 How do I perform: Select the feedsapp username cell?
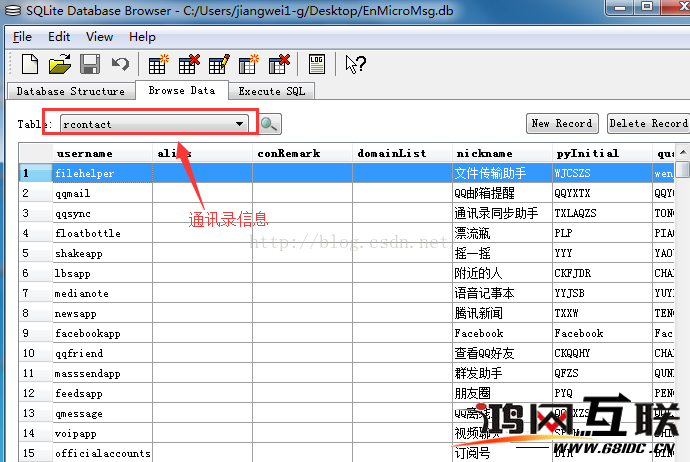click(x=103, y=393)
